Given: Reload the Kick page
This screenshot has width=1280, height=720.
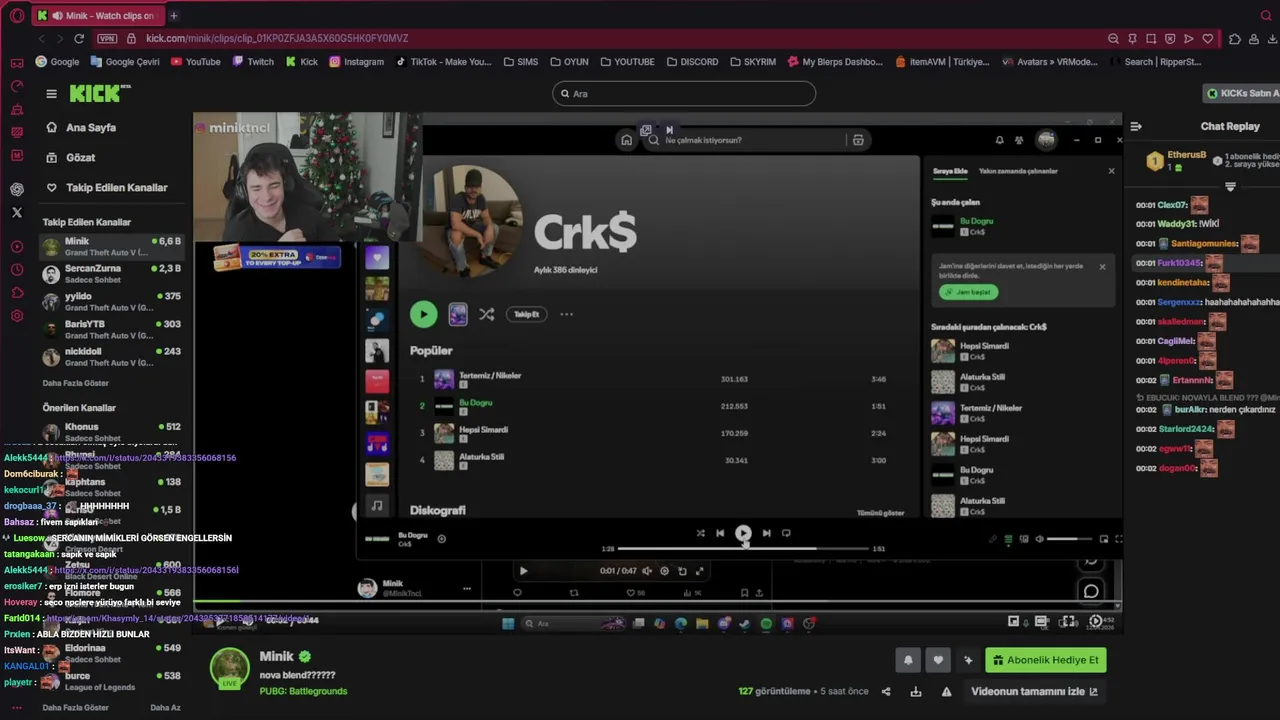Looking at the screenshot, I should 79,38.
